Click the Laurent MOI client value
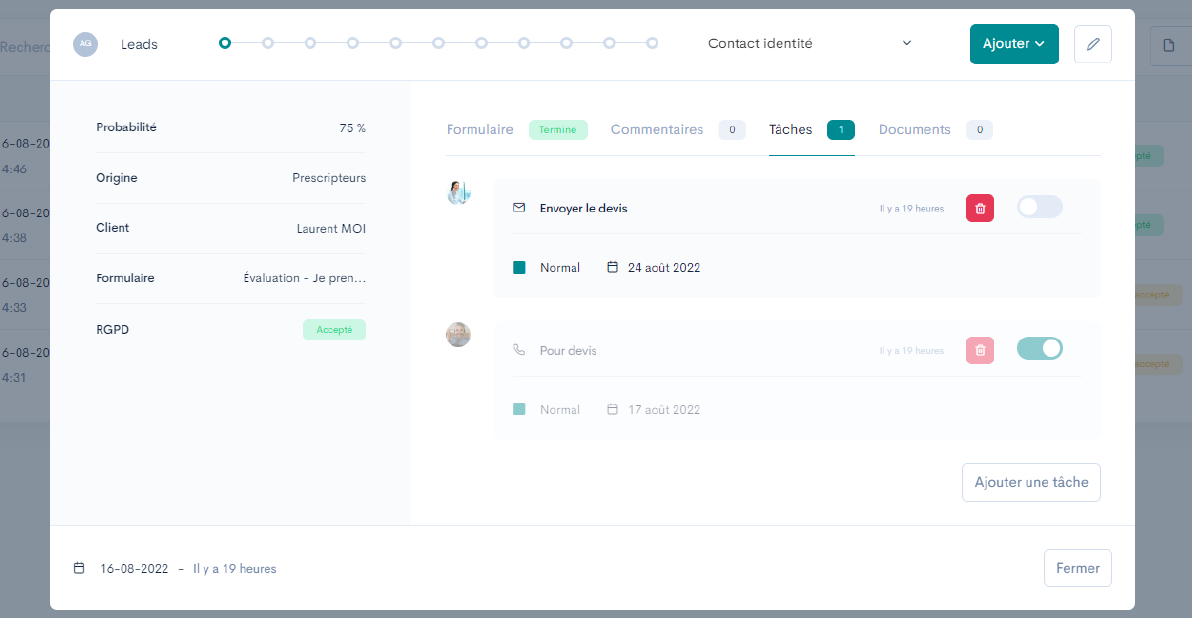The height and width of the screenshot is (618, 1192). 331,229
